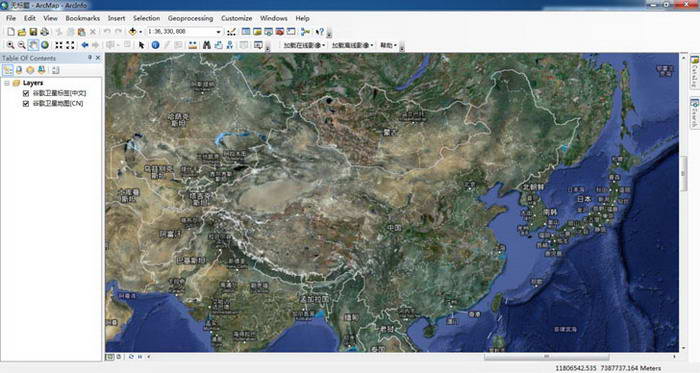Click List By Visibility icon
The image size is (700, 373).
click(30, 70)
